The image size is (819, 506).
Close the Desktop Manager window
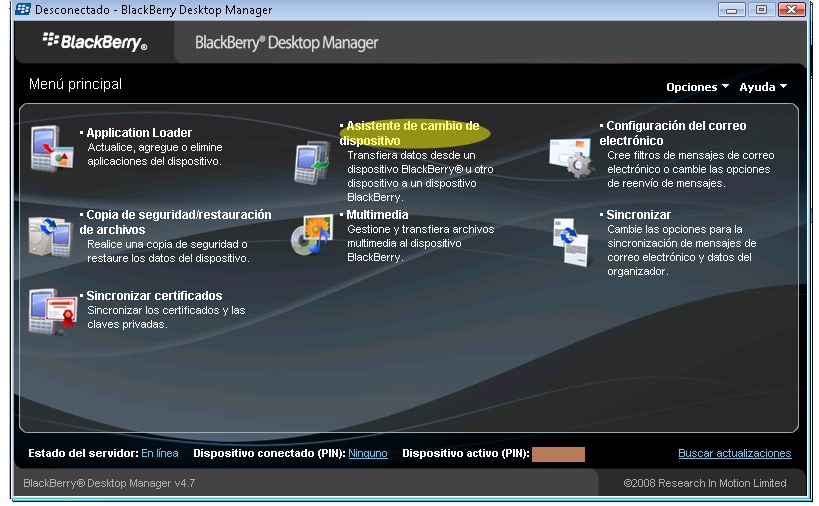[791, 10]
